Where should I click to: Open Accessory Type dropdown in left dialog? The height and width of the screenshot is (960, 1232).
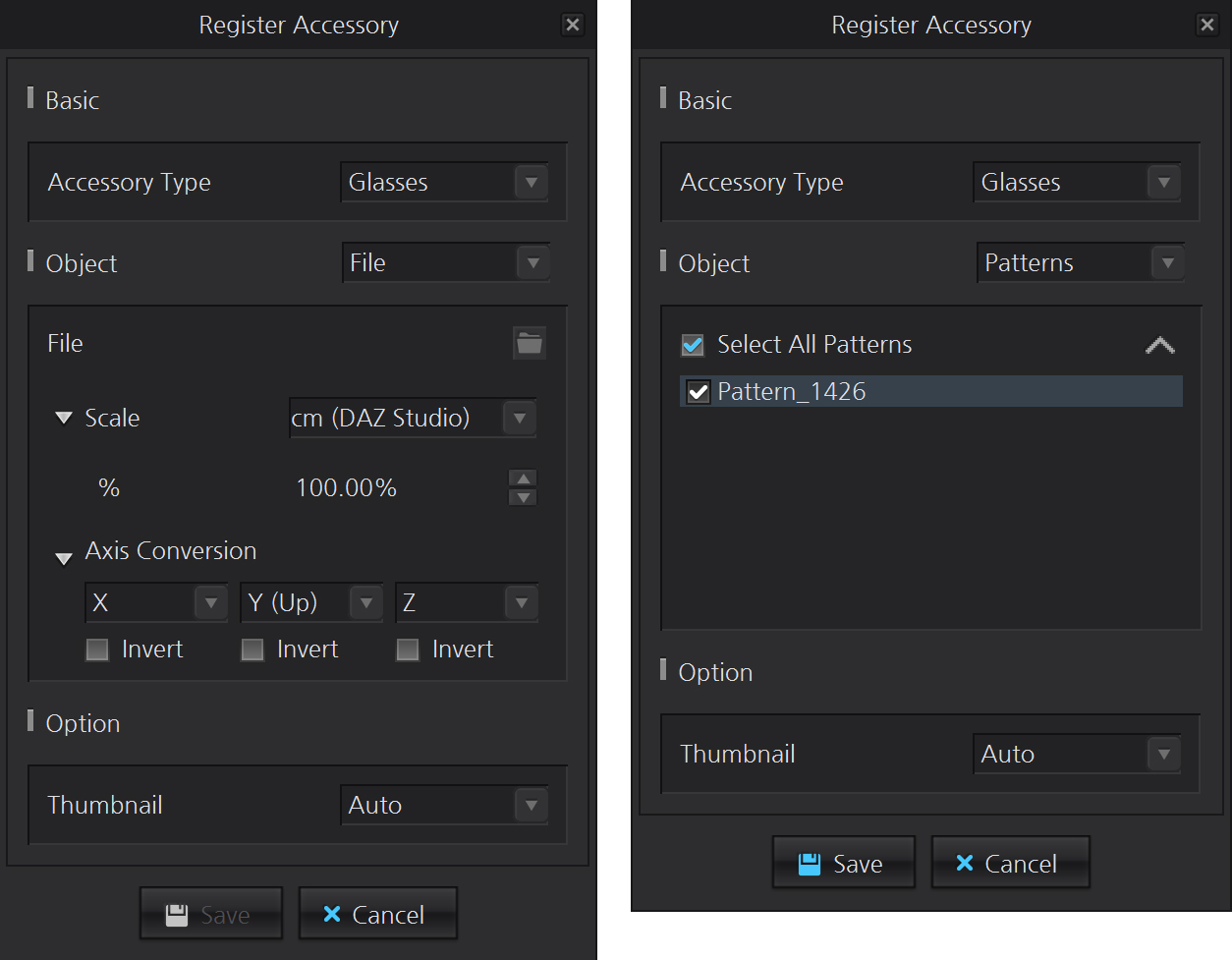click(445, 183)
